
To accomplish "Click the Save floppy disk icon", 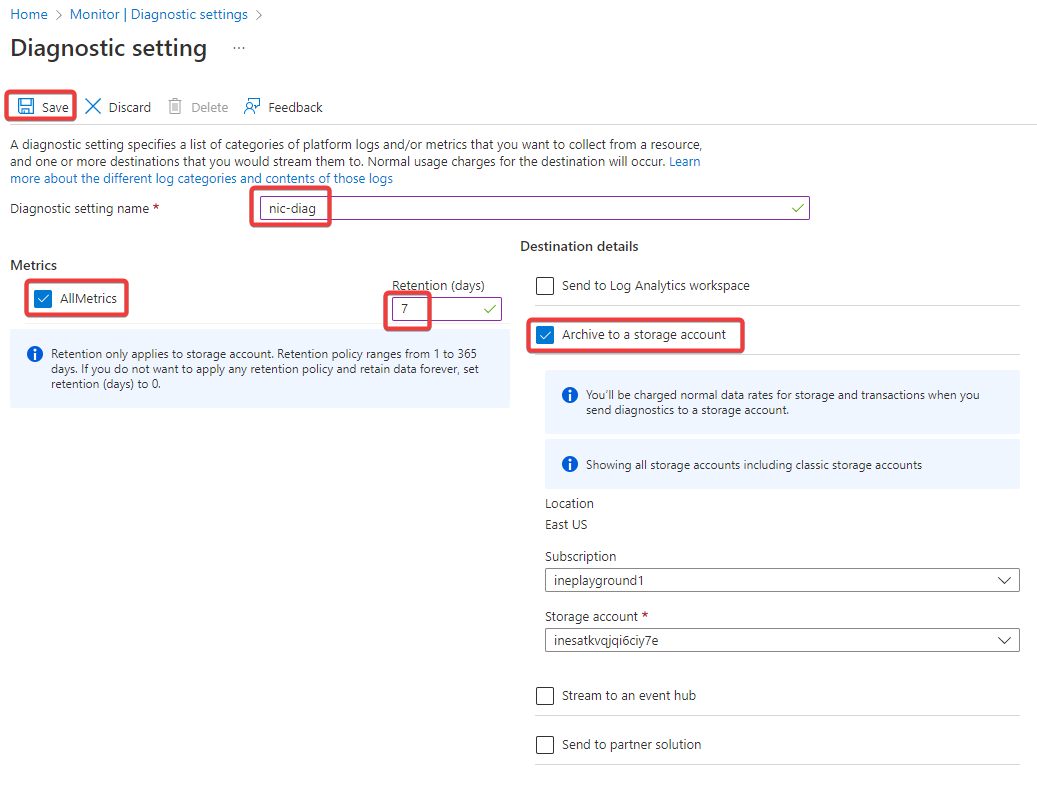I will [26, 107].
